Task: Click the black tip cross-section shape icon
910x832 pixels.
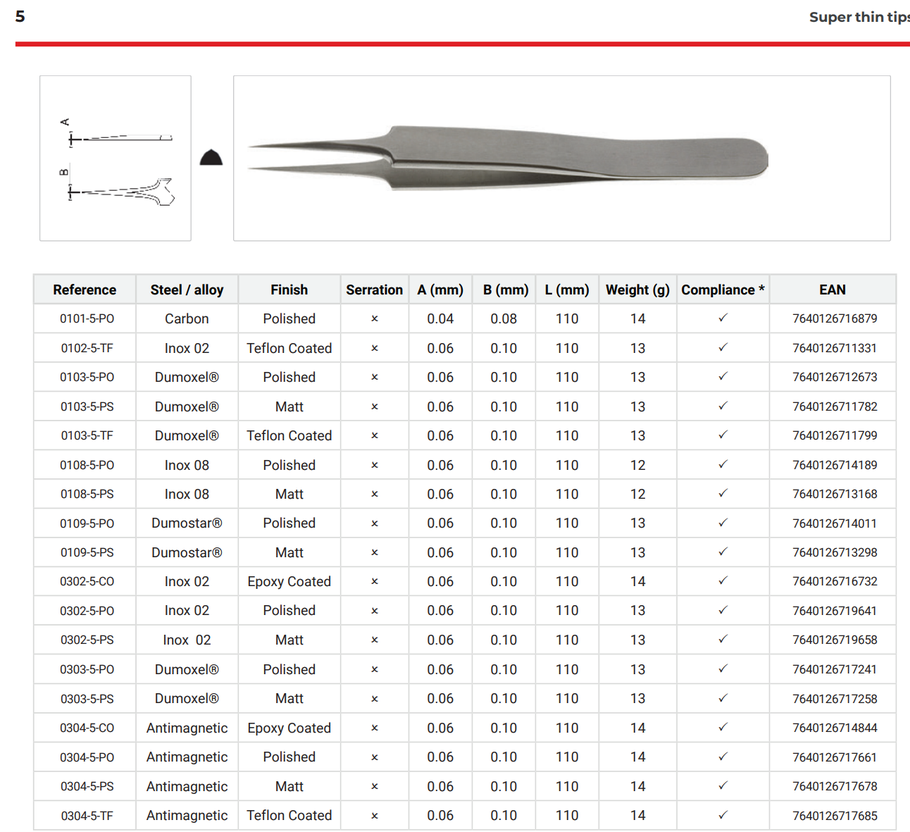Action: [212, 157]
